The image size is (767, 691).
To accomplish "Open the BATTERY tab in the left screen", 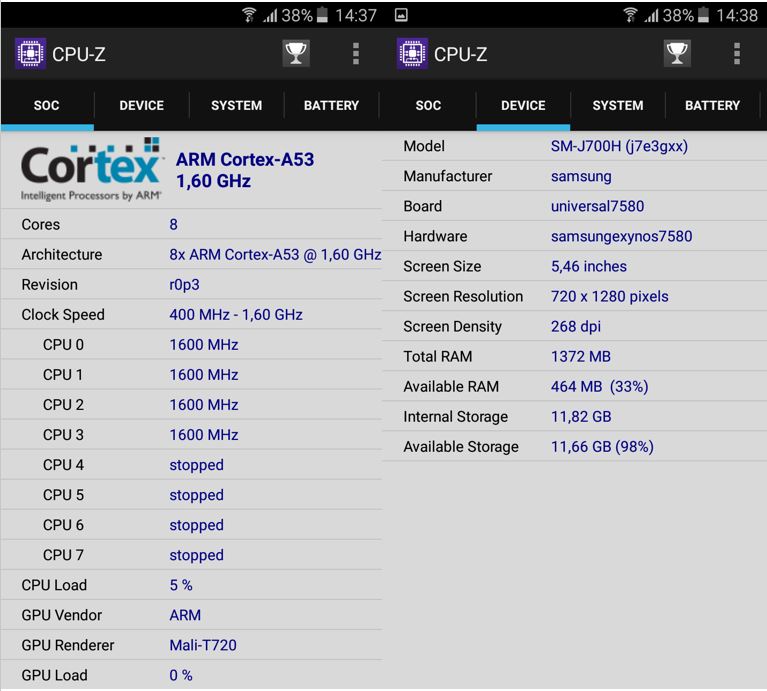I will pyautogui.click(x=332, y=105).
